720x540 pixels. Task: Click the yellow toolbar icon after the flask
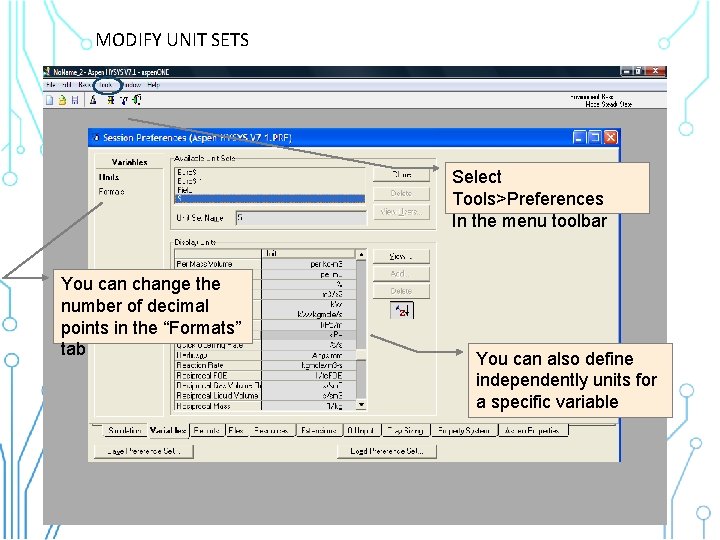pyautogui.click(x=111, y=100)
